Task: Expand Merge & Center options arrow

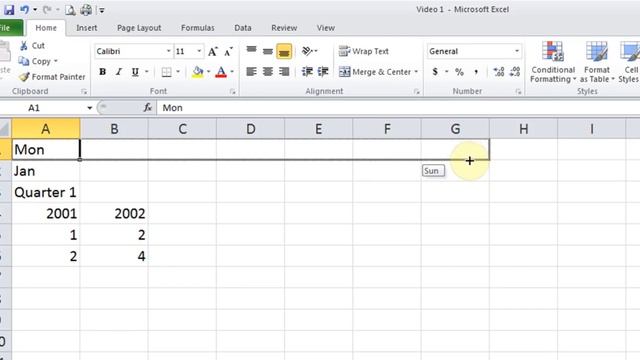Action: point(416,72)
